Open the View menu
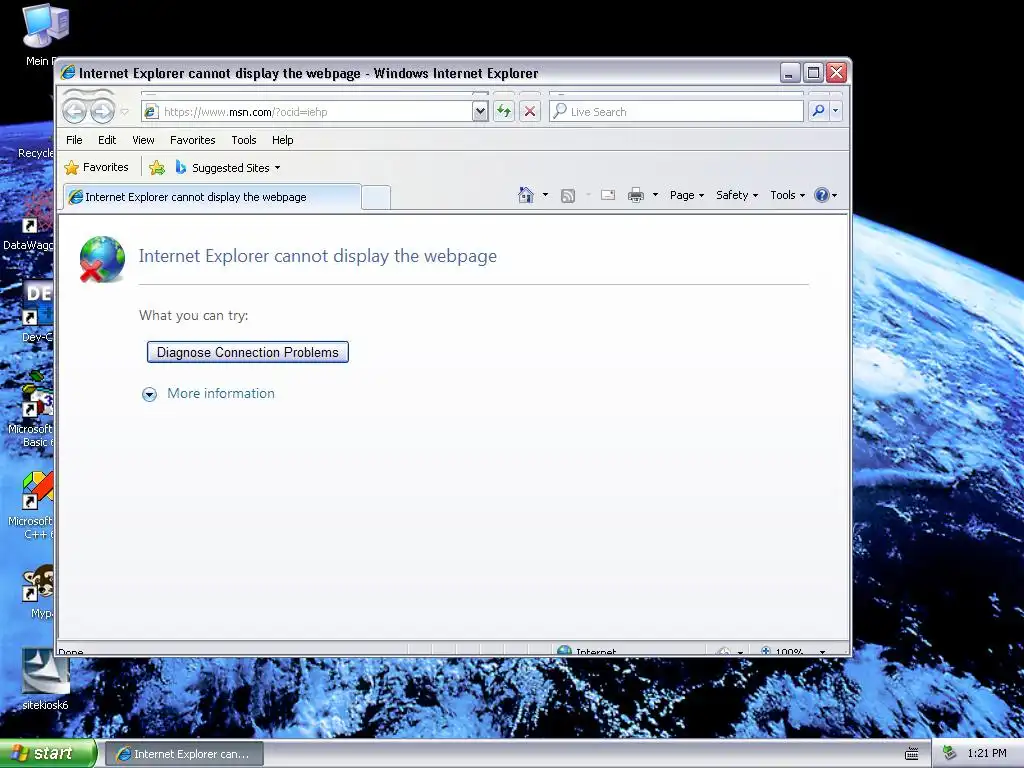This screenshot has width=1024, height=768. click(143, 140)
